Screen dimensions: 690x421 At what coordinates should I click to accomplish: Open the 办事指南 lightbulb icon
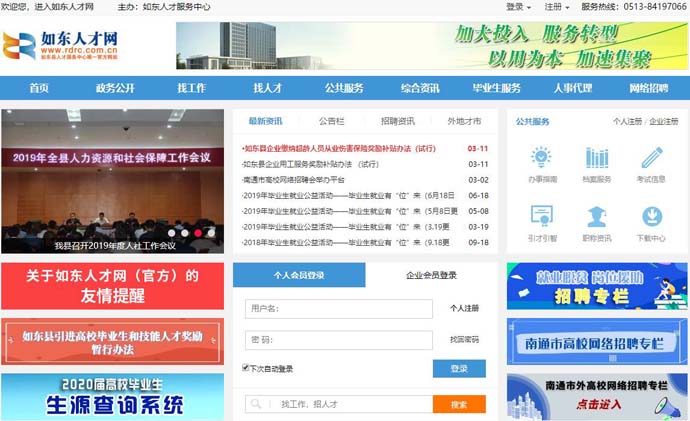click(x=541, y=158)
